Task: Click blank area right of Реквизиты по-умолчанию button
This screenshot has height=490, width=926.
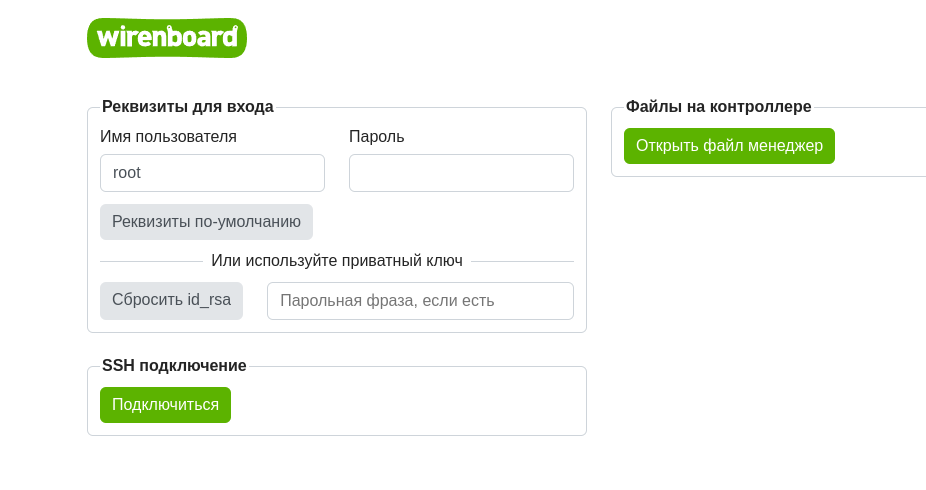Action: pos(440,222)
